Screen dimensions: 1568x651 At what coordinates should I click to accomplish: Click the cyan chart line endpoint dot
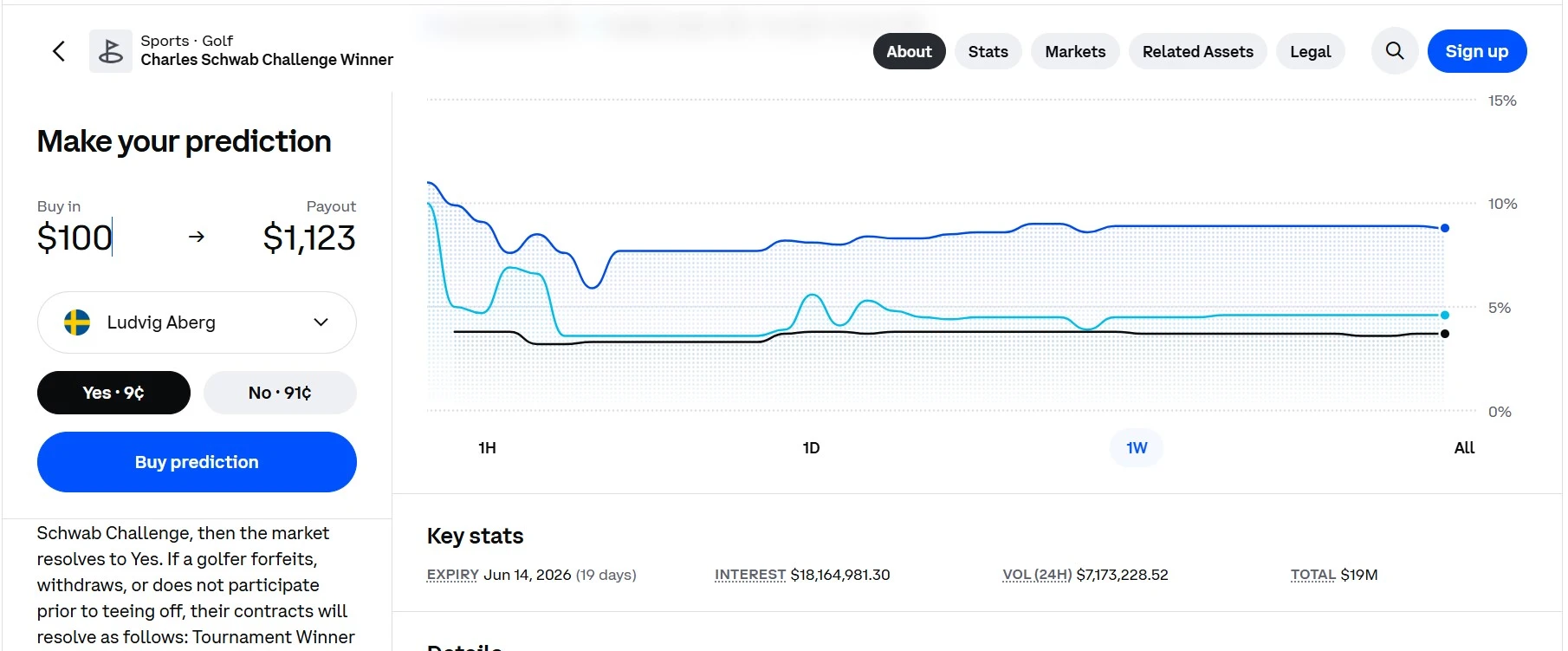1445,315
